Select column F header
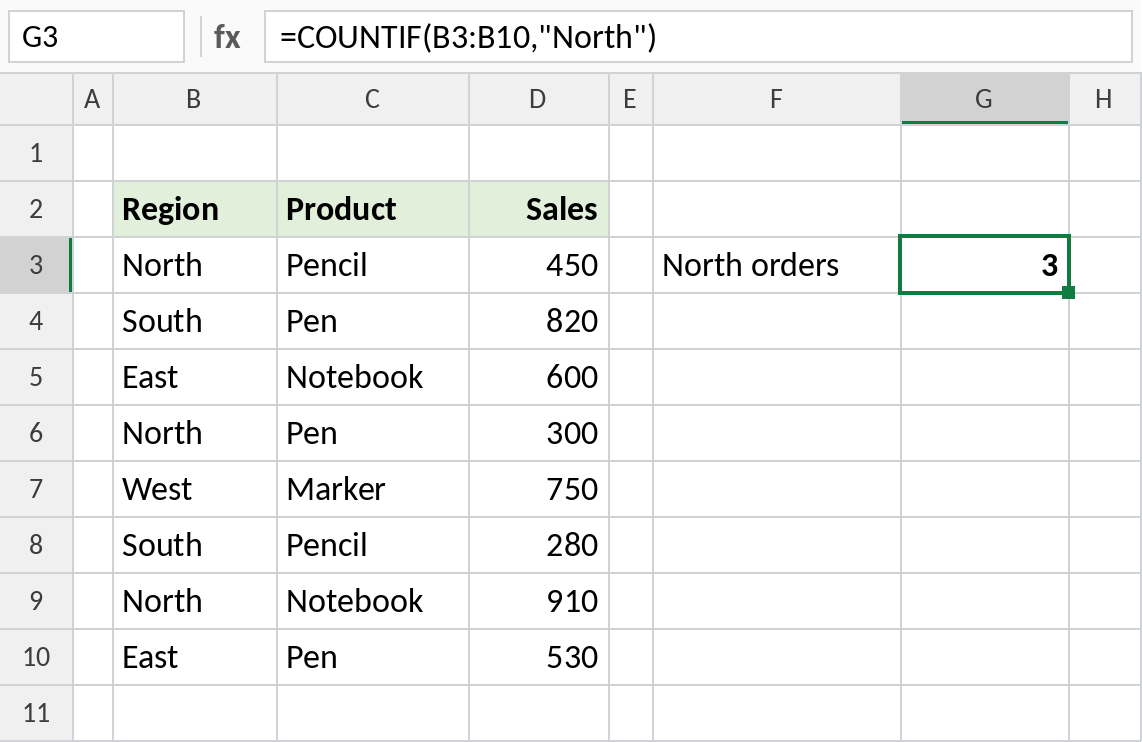1142x742 pixels. 776,99
